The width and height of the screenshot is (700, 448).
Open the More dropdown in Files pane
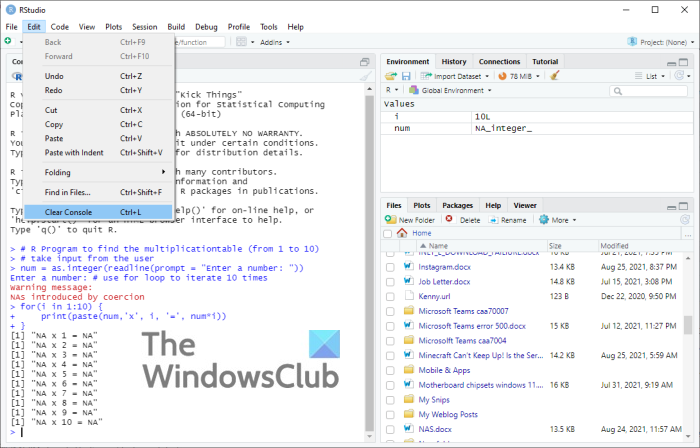(x=558, y=220)
